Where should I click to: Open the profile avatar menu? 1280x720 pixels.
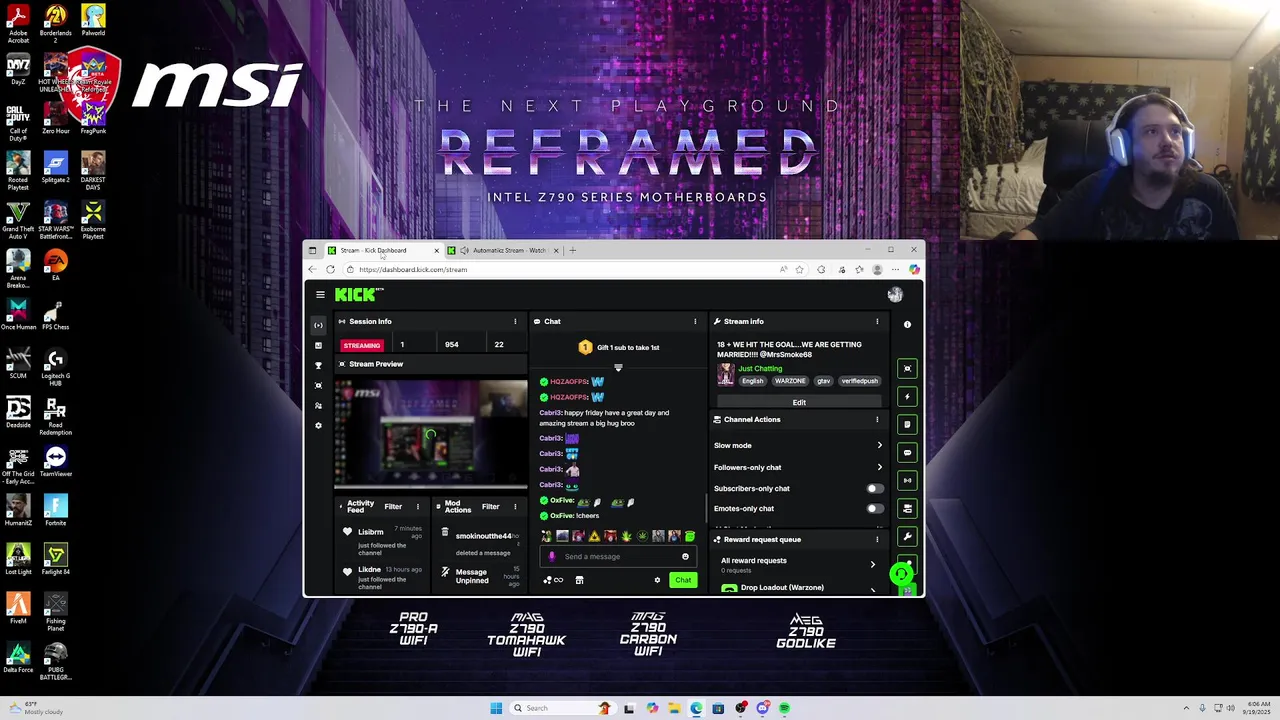pyautogui.click(x=895, y=294)
